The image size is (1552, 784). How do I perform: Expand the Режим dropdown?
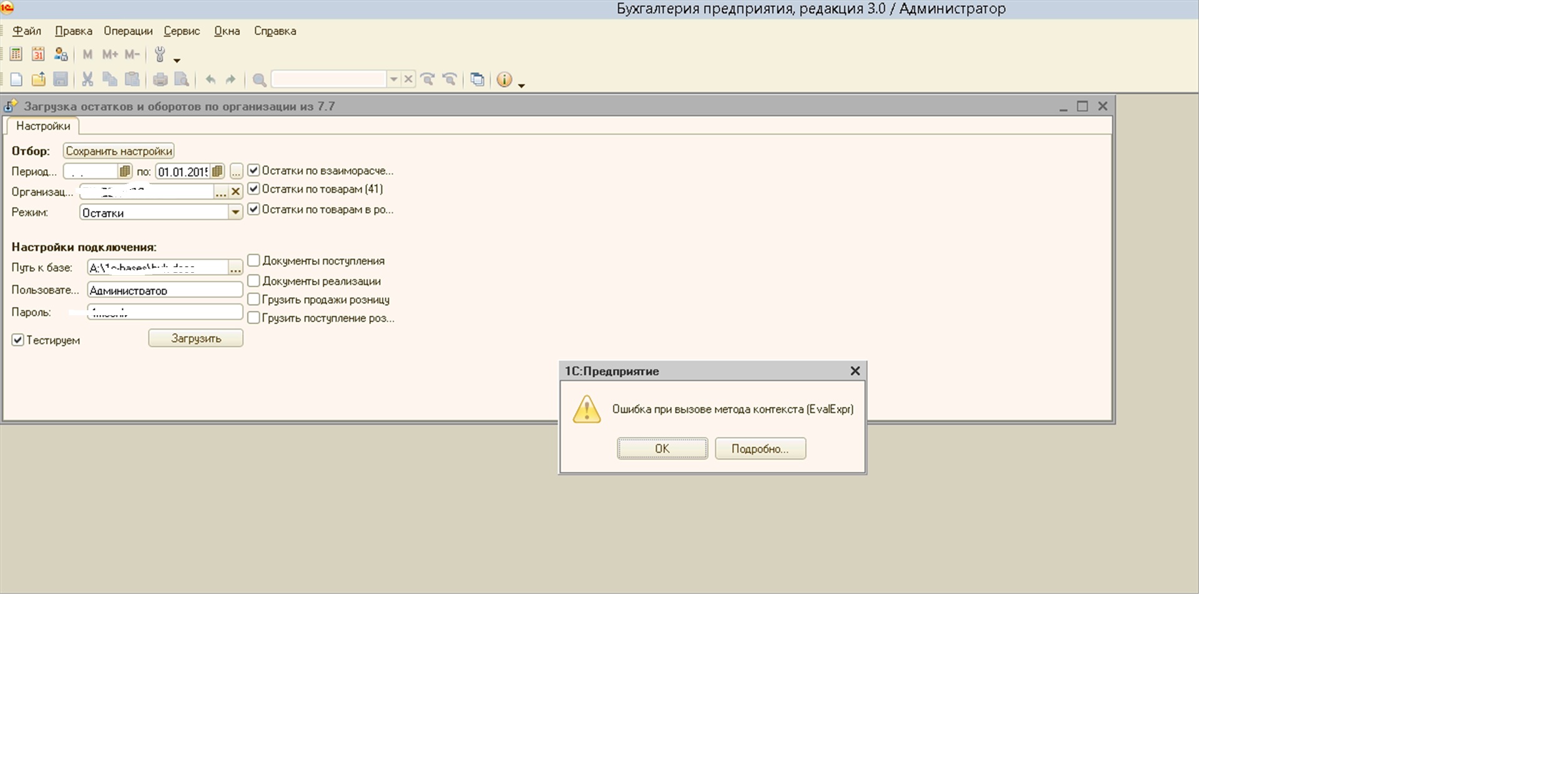point(235,213)
